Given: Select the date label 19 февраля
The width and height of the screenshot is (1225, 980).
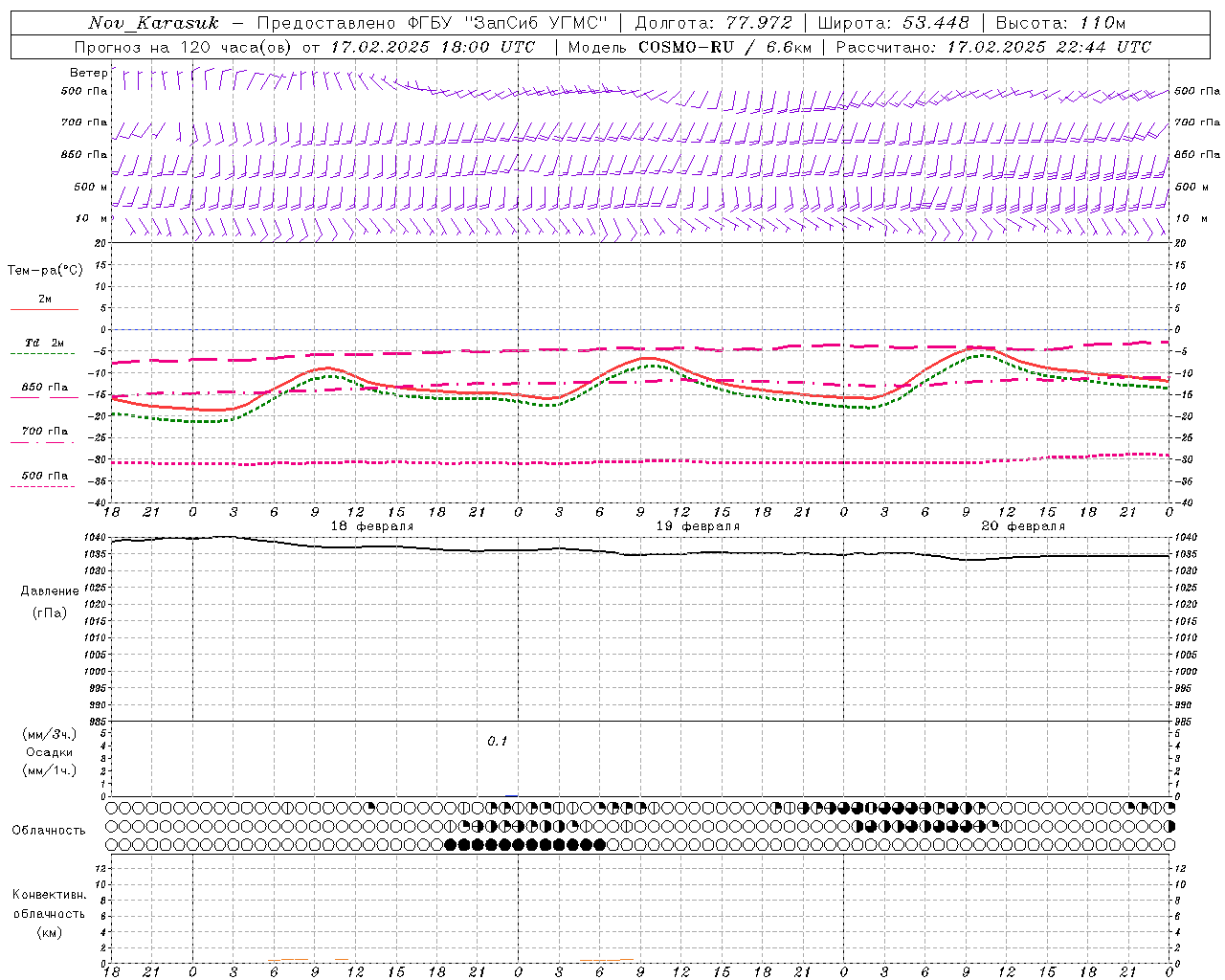Looking at the screenshot, I should 698,526.
